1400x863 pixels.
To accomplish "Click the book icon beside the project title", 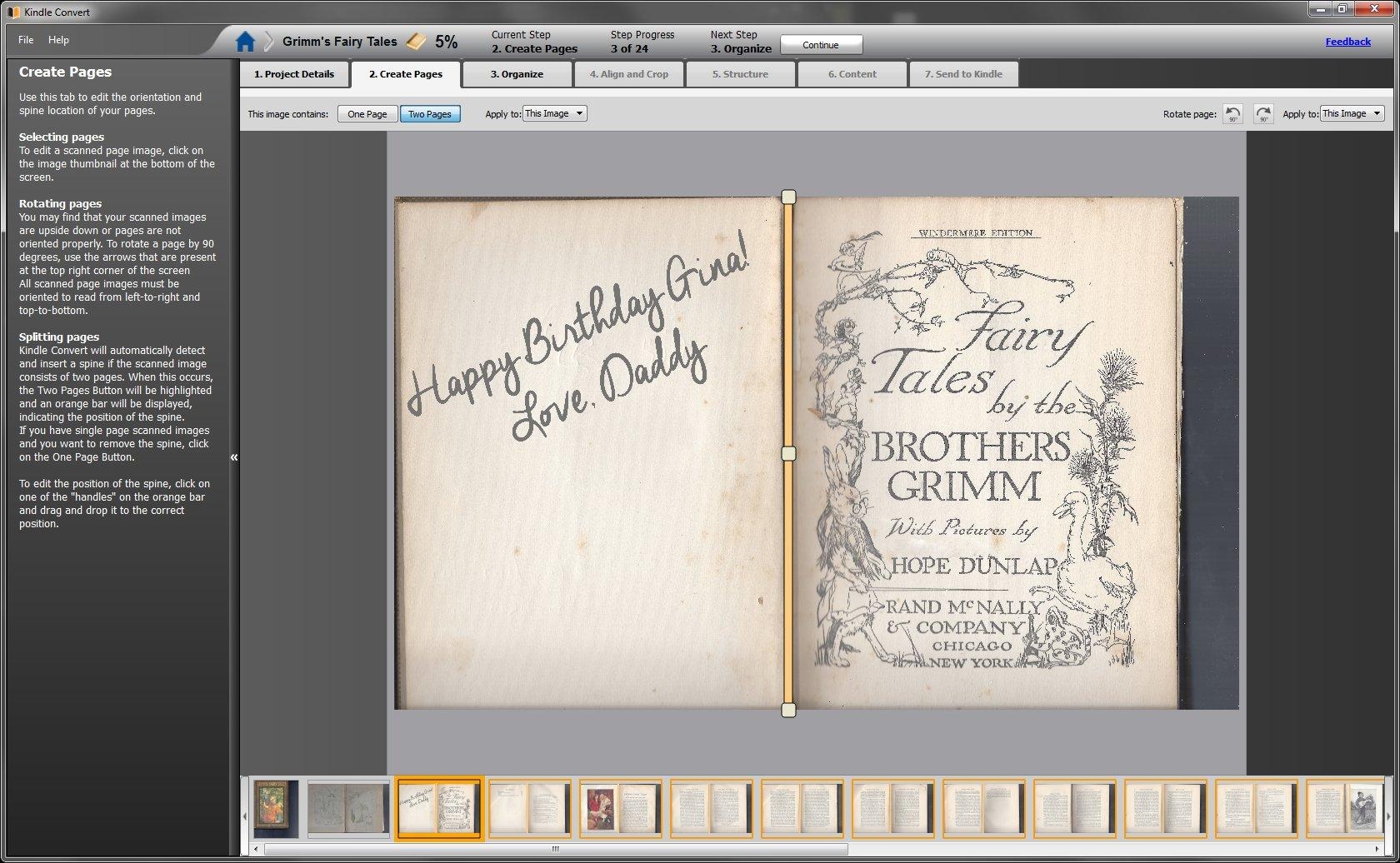I will (416, 42).
